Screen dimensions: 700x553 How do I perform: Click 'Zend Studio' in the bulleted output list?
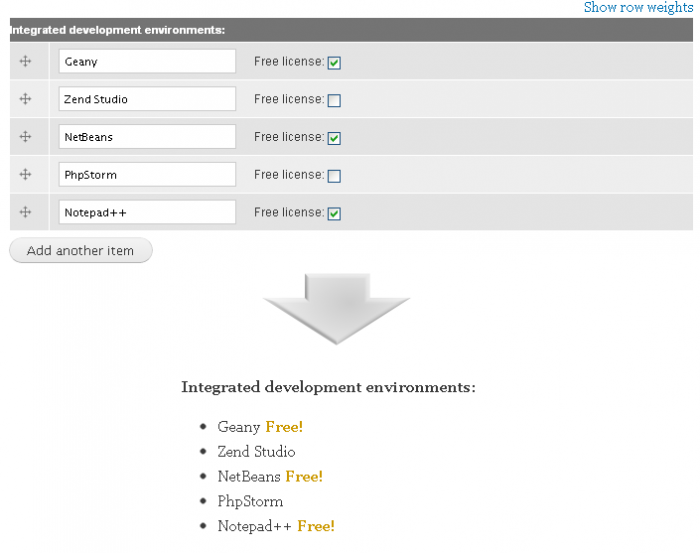coord(256,452)
